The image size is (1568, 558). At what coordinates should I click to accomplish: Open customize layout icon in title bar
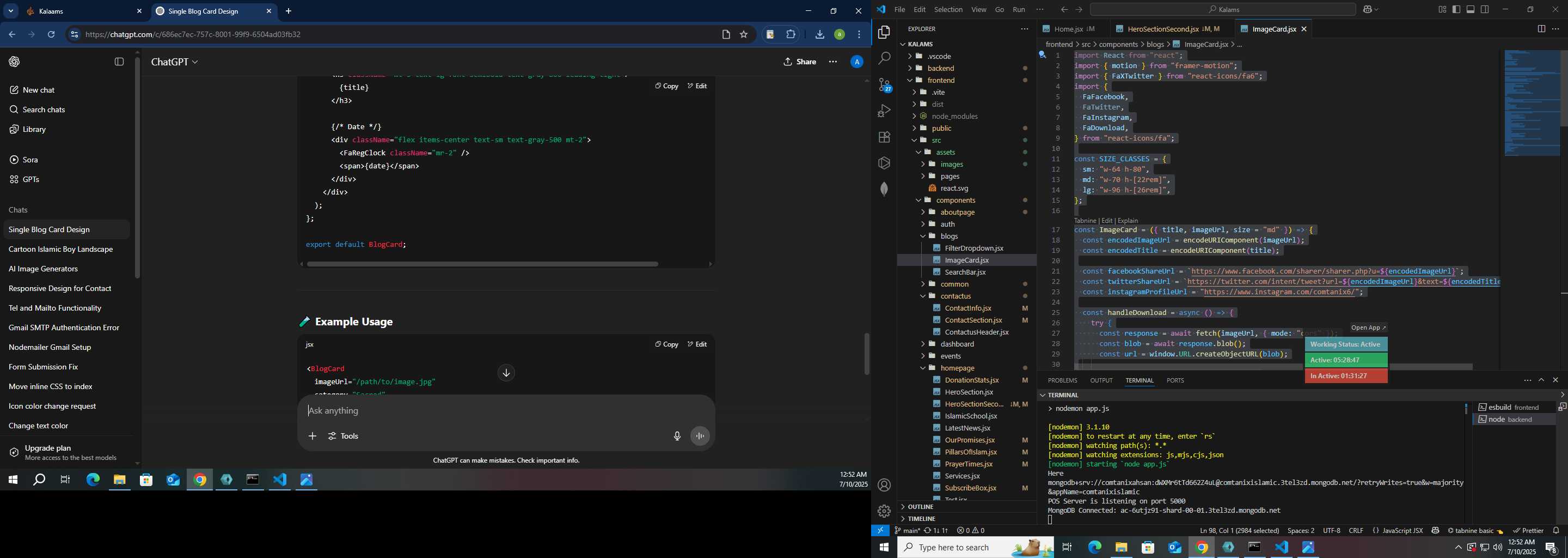(x=1442, y=9)
